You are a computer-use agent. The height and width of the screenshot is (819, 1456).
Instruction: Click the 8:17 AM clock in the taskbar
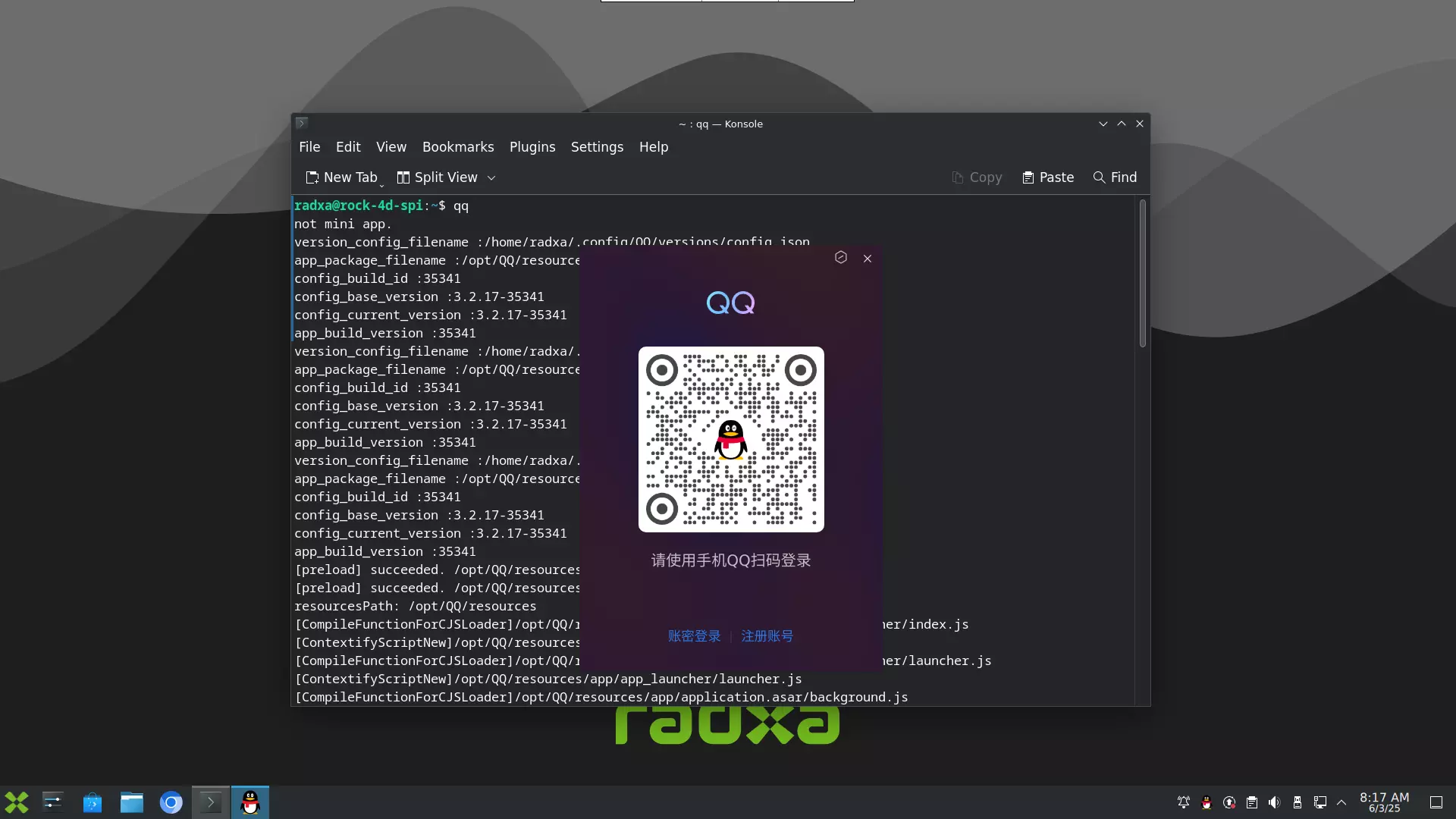(1384, 802)
